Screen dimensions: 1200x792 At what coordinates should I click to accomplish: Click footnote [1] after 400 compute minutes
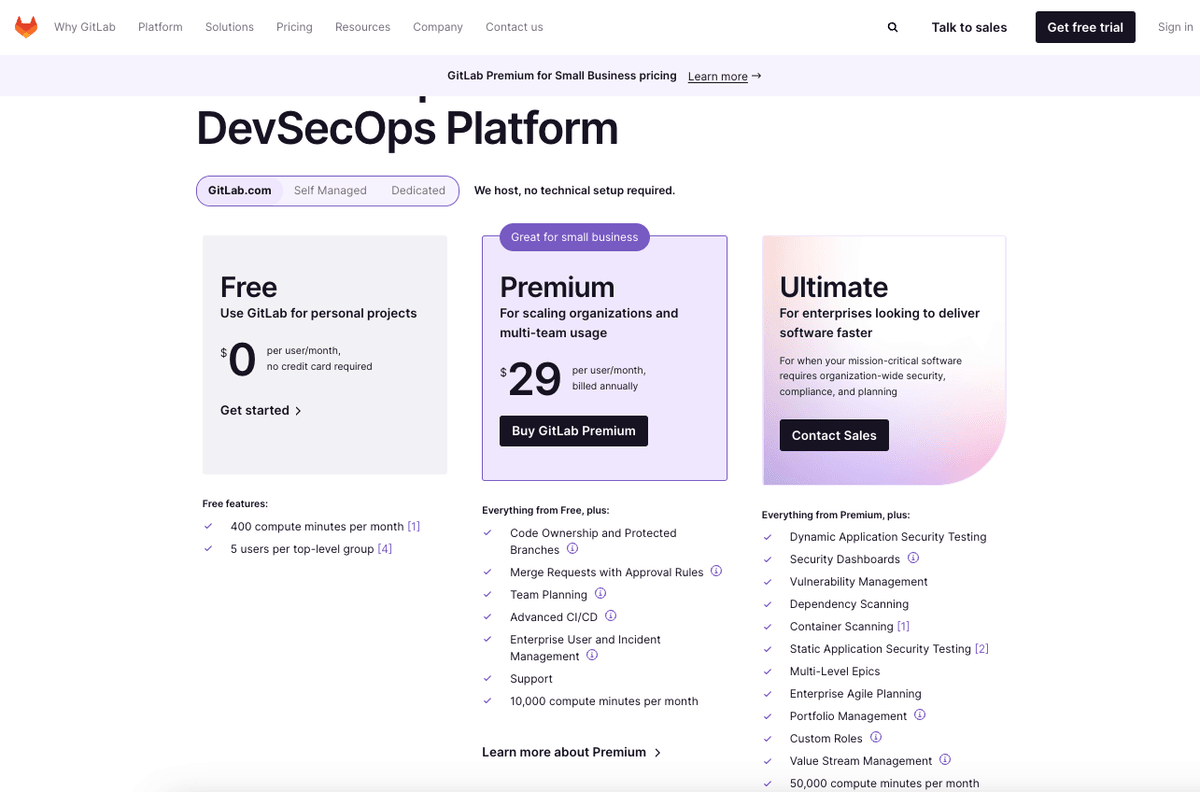(414, 526)
